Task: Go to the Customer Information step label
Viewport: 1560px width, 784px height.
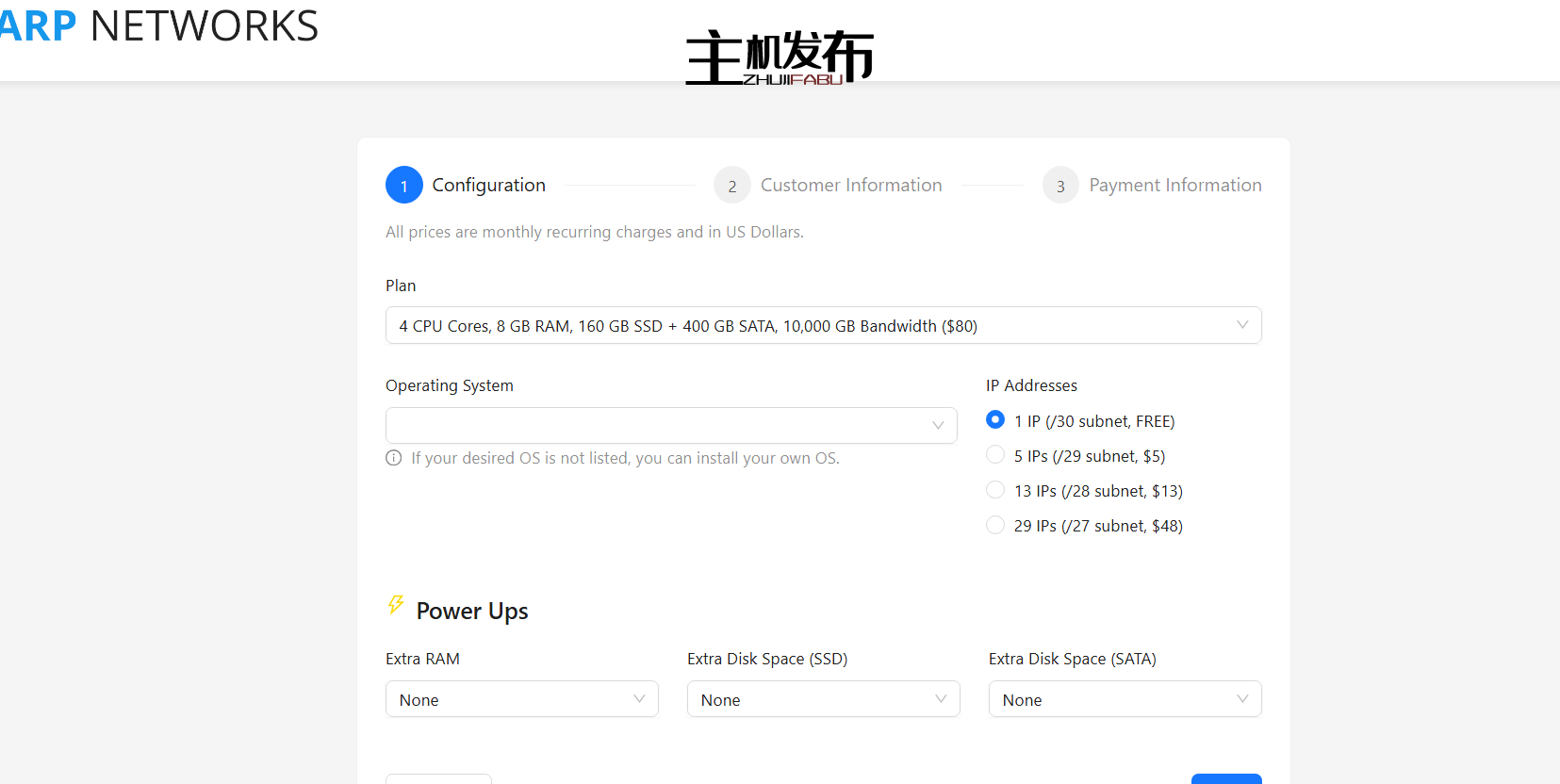Action: (x=850, y=186)
